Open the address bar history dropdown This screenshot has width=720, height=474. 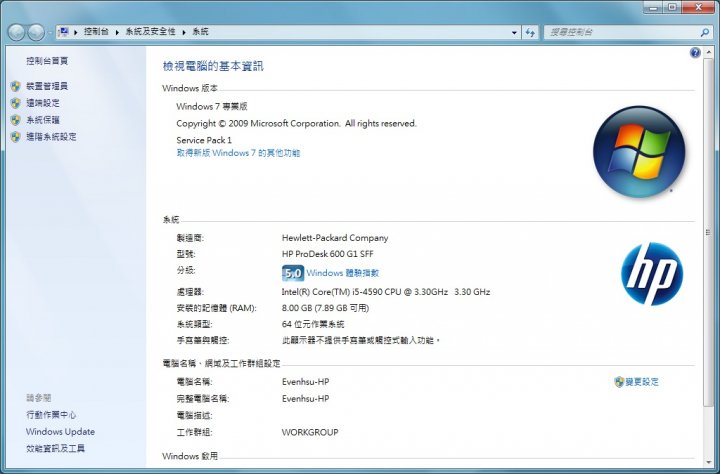point(514,32)
